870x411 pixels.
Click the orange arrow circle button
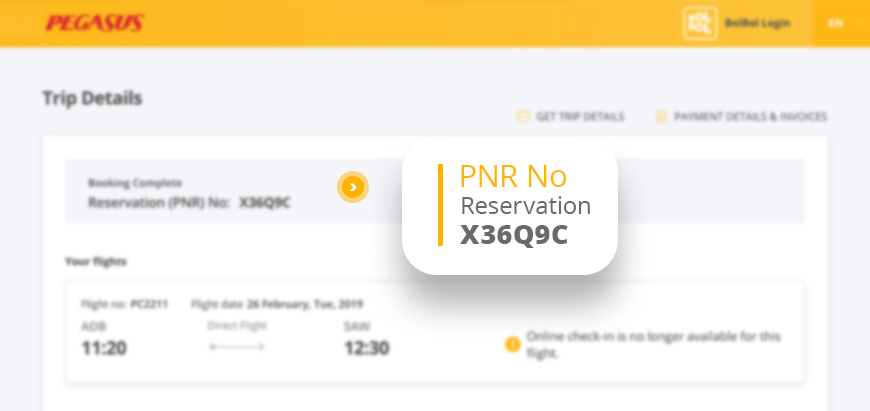pyautogui.click(x=353, y=187)
